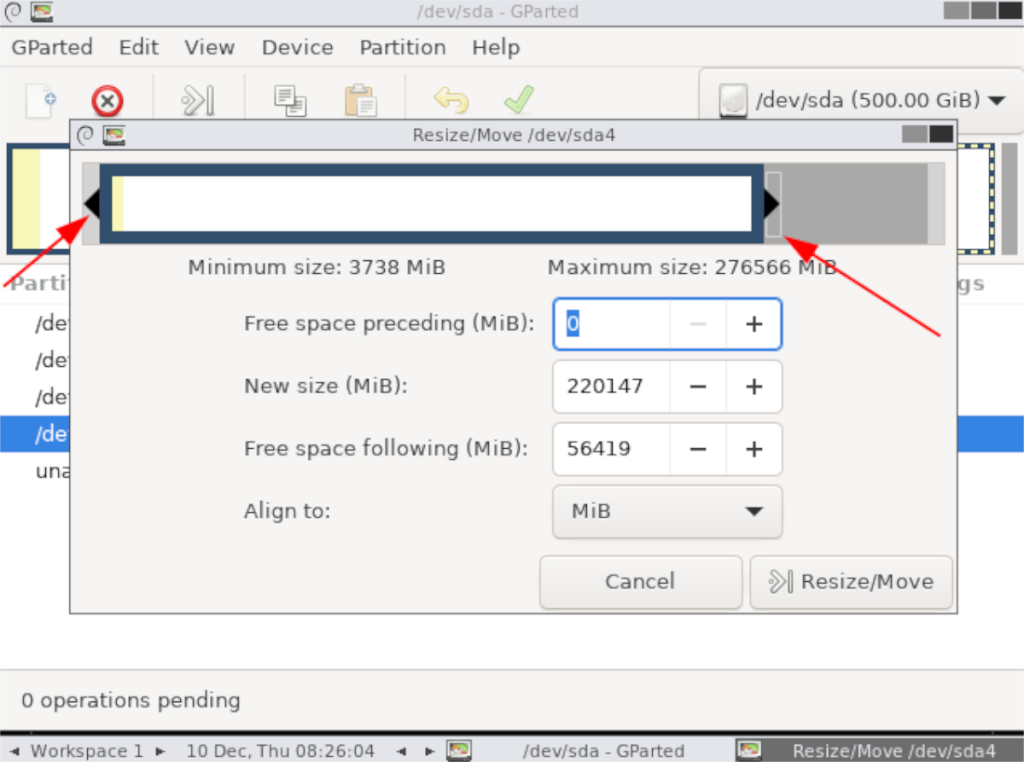This screenshot has height=762, width=1024.
Task: Click the green Apply operations checkmark
Action: 518,99
